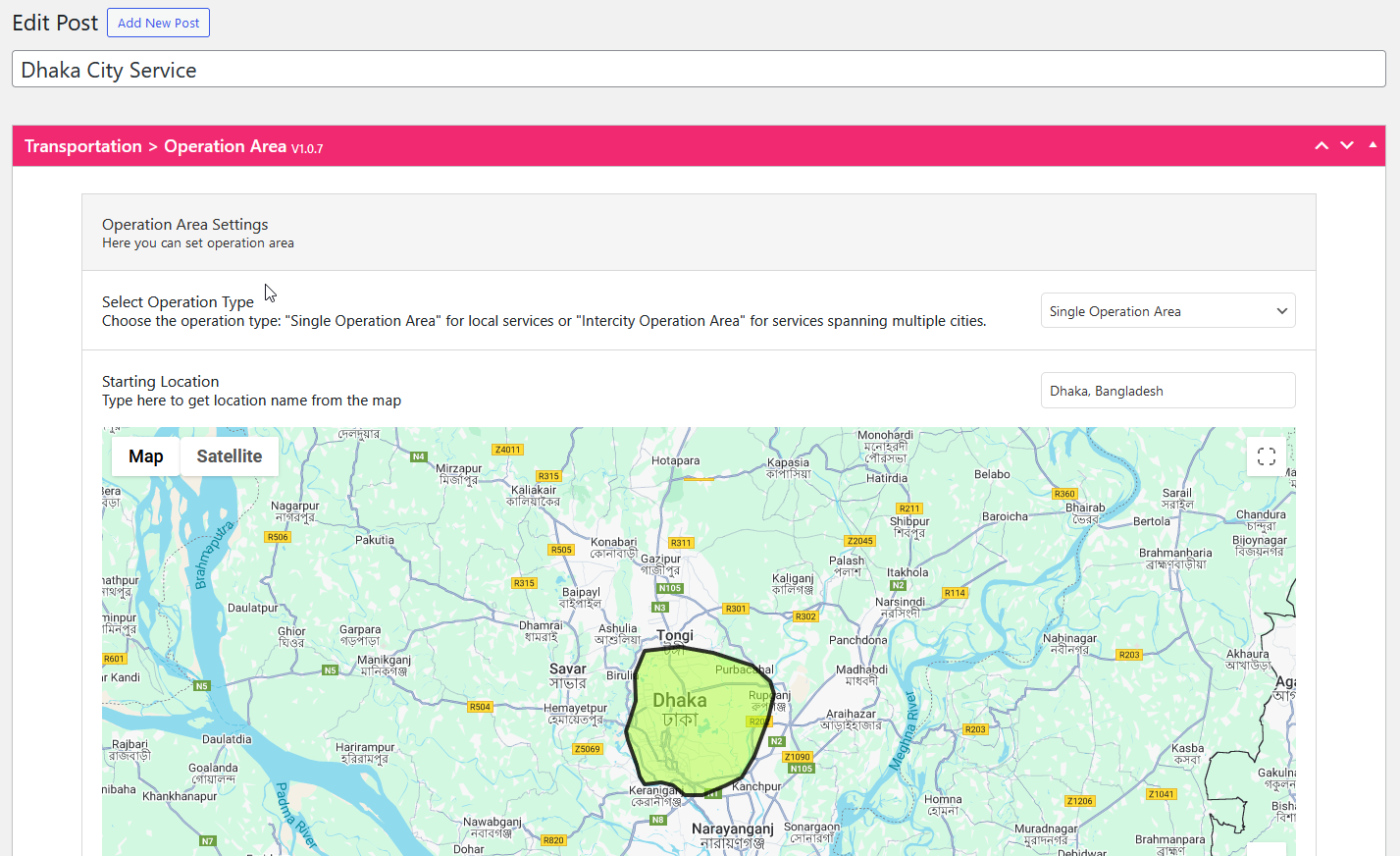The height and width of the screenshot is (856, 1400).
Task: Click the R360 road badge near Bhairab
Action: click(x=1064, y=494)
